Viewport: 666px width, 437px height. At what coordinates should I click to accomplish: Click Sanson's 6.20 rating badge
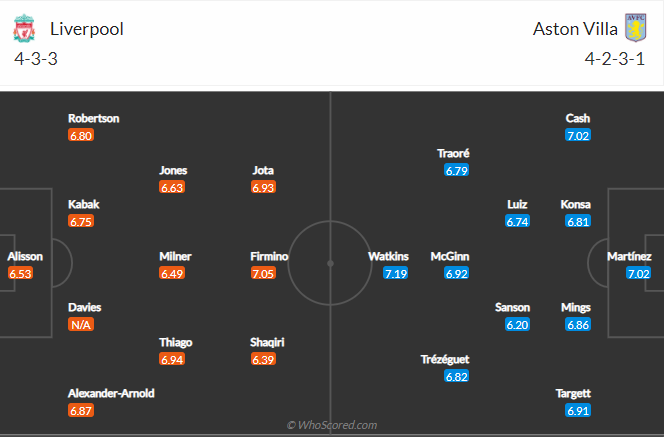[x=517, y=325]
